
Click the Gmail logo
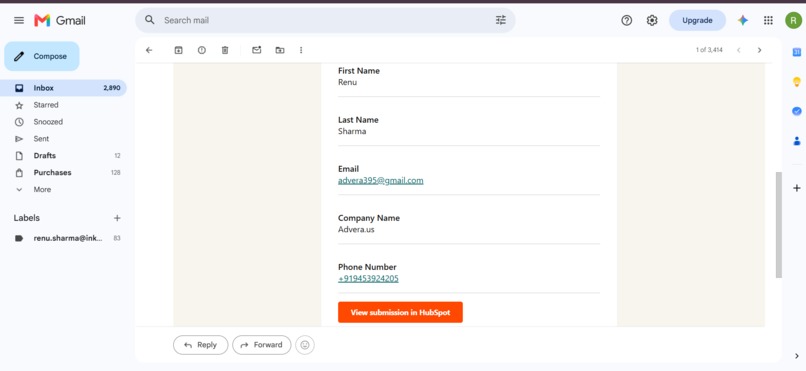60,21
